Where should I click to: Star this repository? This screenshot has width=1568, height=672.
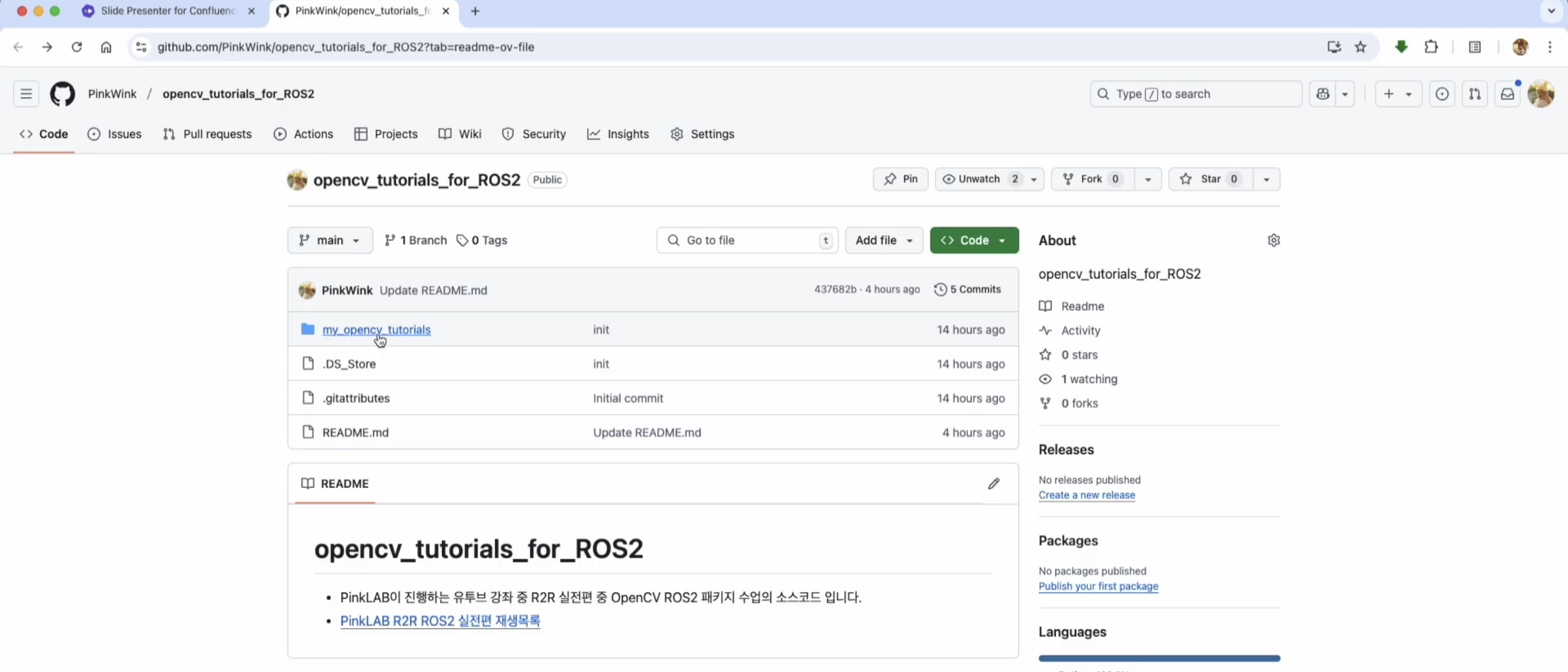(1211, 179)
